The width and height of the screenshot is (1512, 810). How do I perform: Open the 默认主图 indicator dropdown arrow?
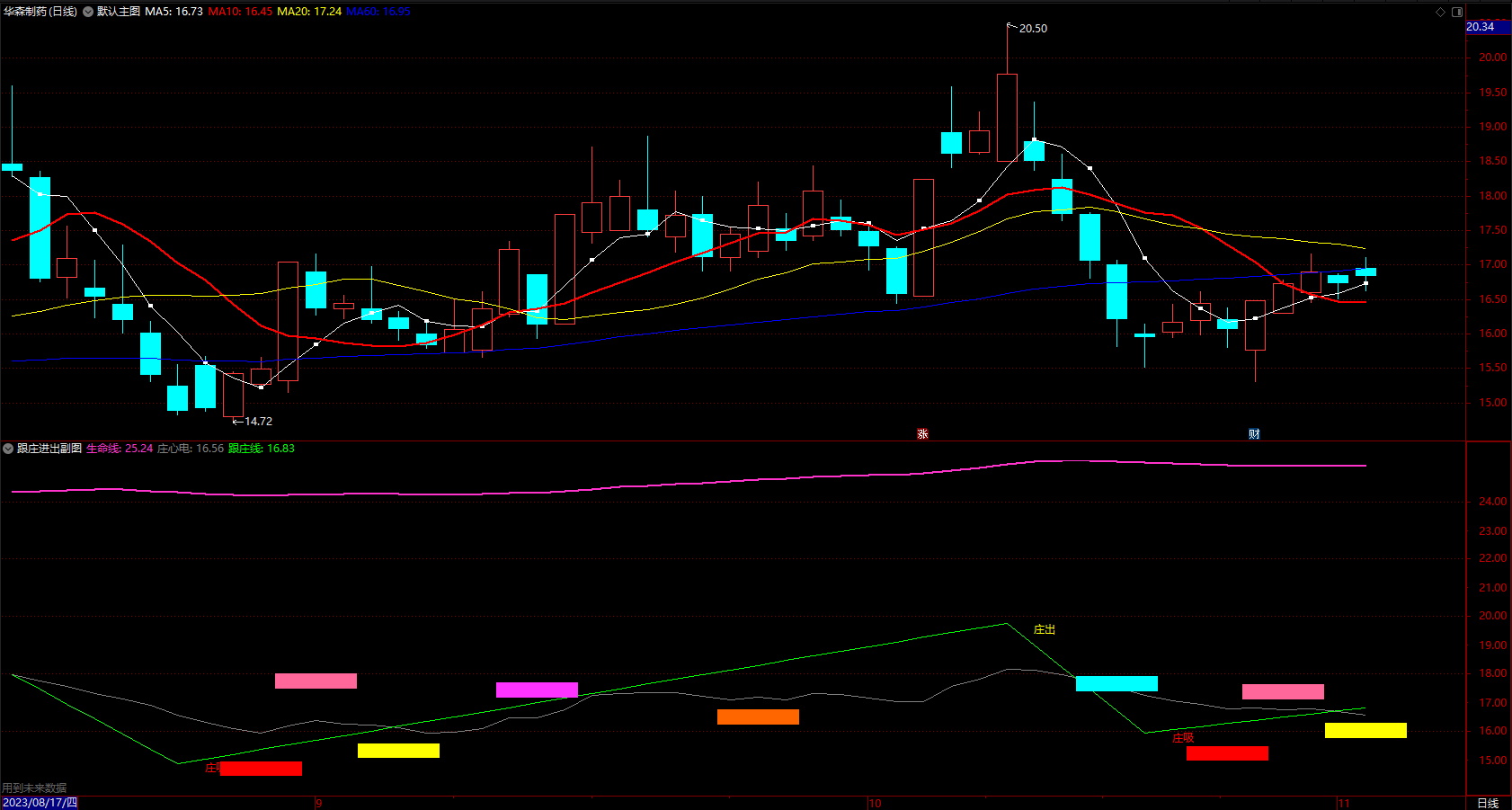[x=88, y=12]
